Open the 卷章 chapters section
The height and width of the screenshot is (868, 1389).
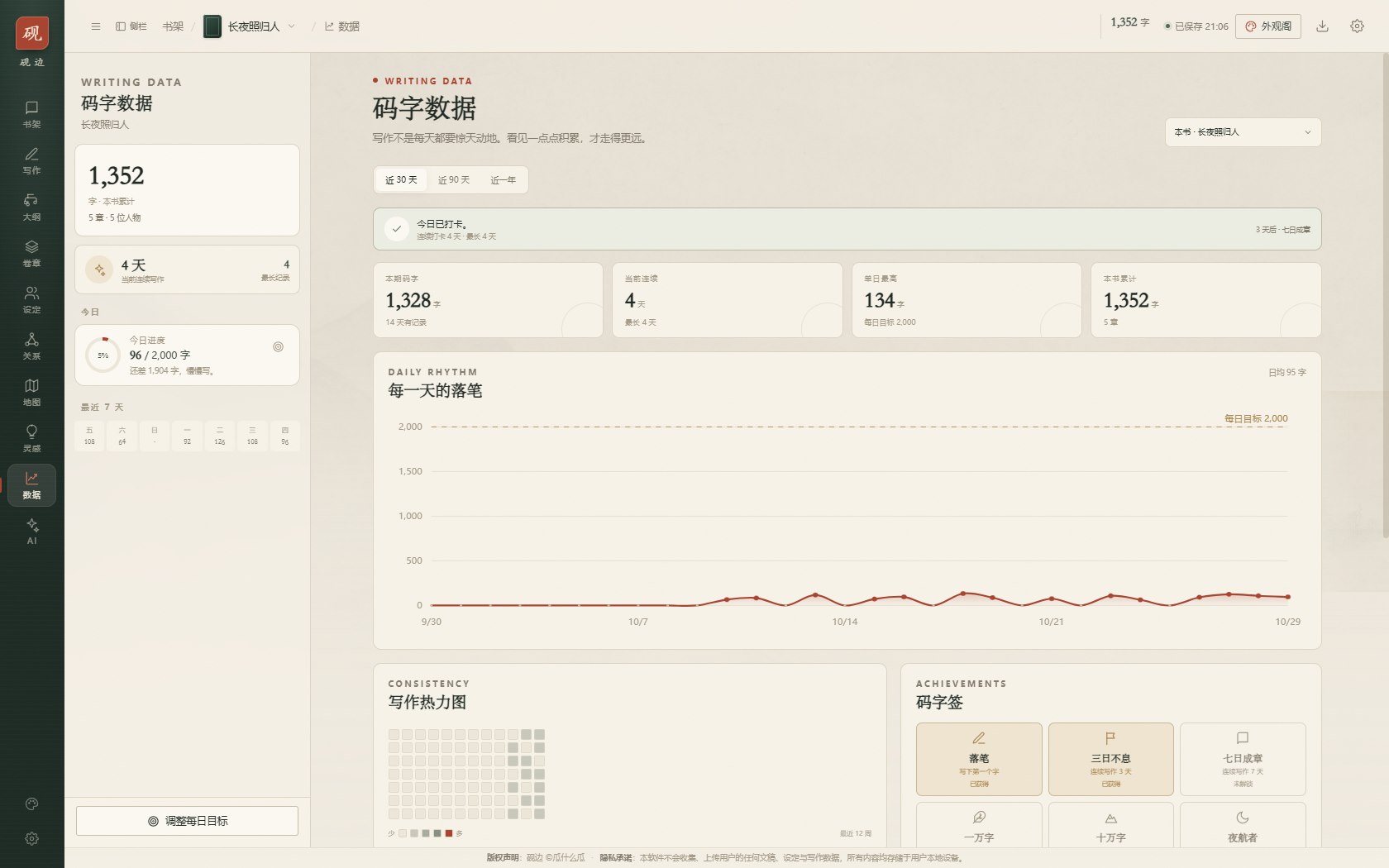tap(31, 253)
